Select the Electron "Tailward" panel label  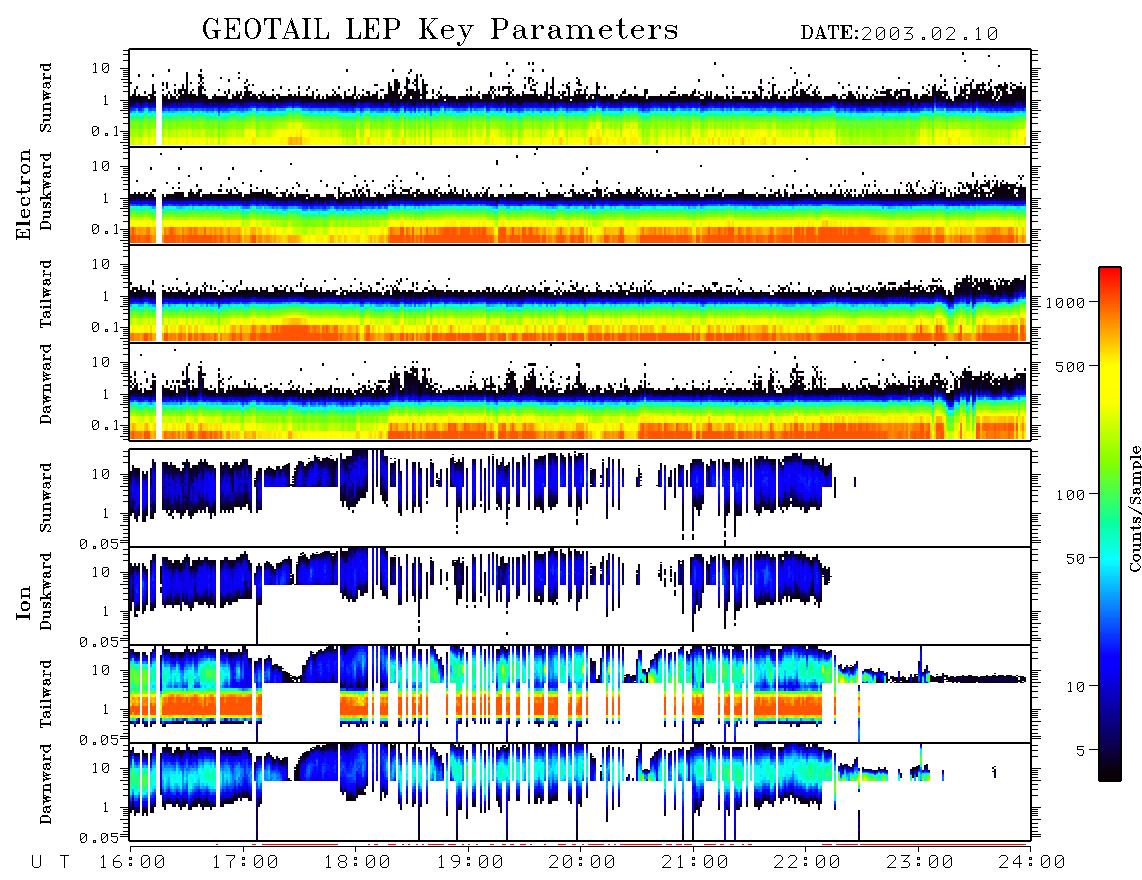[x=46, y=294]
